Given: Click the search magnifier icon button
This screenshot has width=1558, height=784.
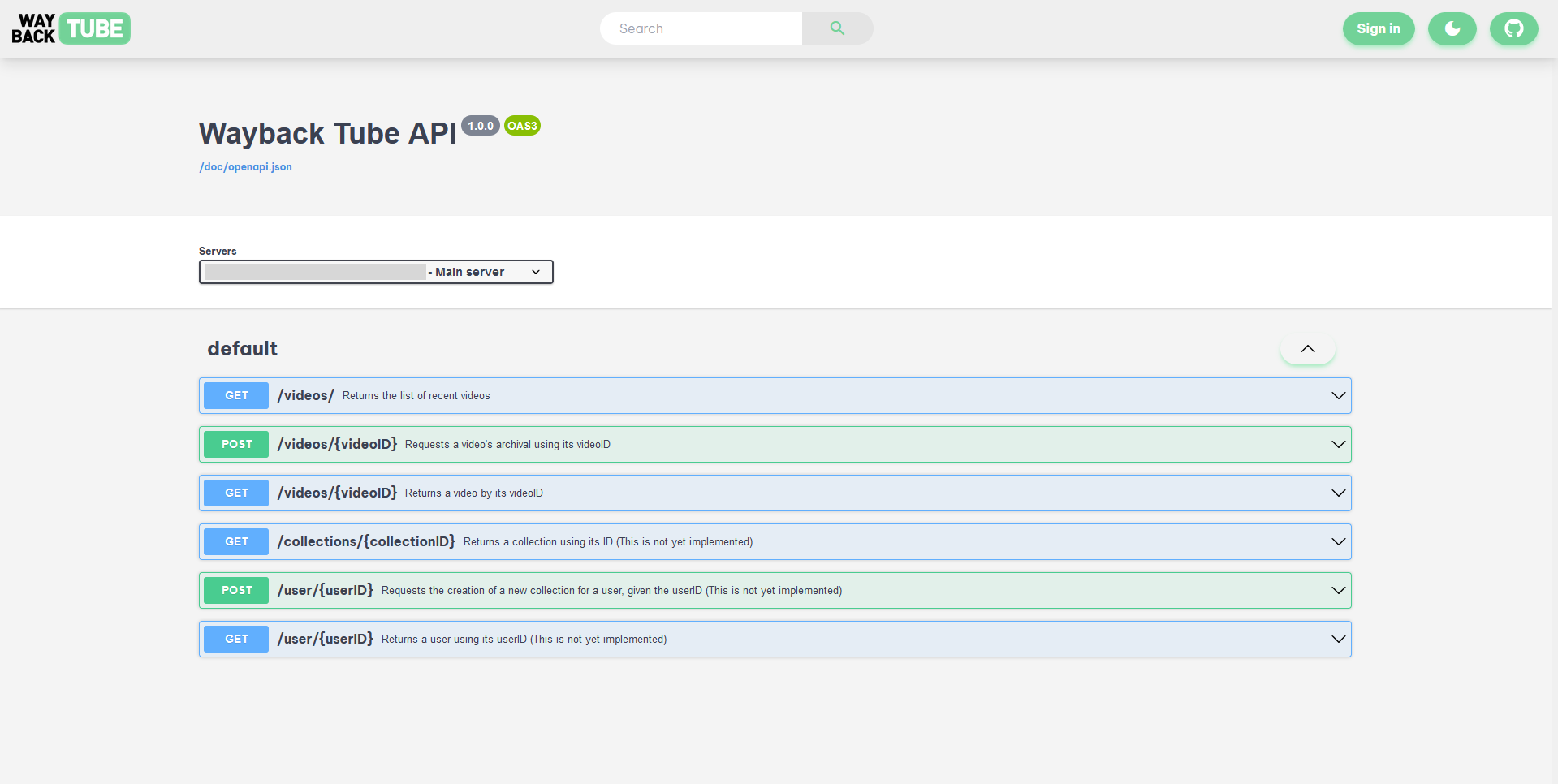Looking at the screenshot, I should 837,28.
